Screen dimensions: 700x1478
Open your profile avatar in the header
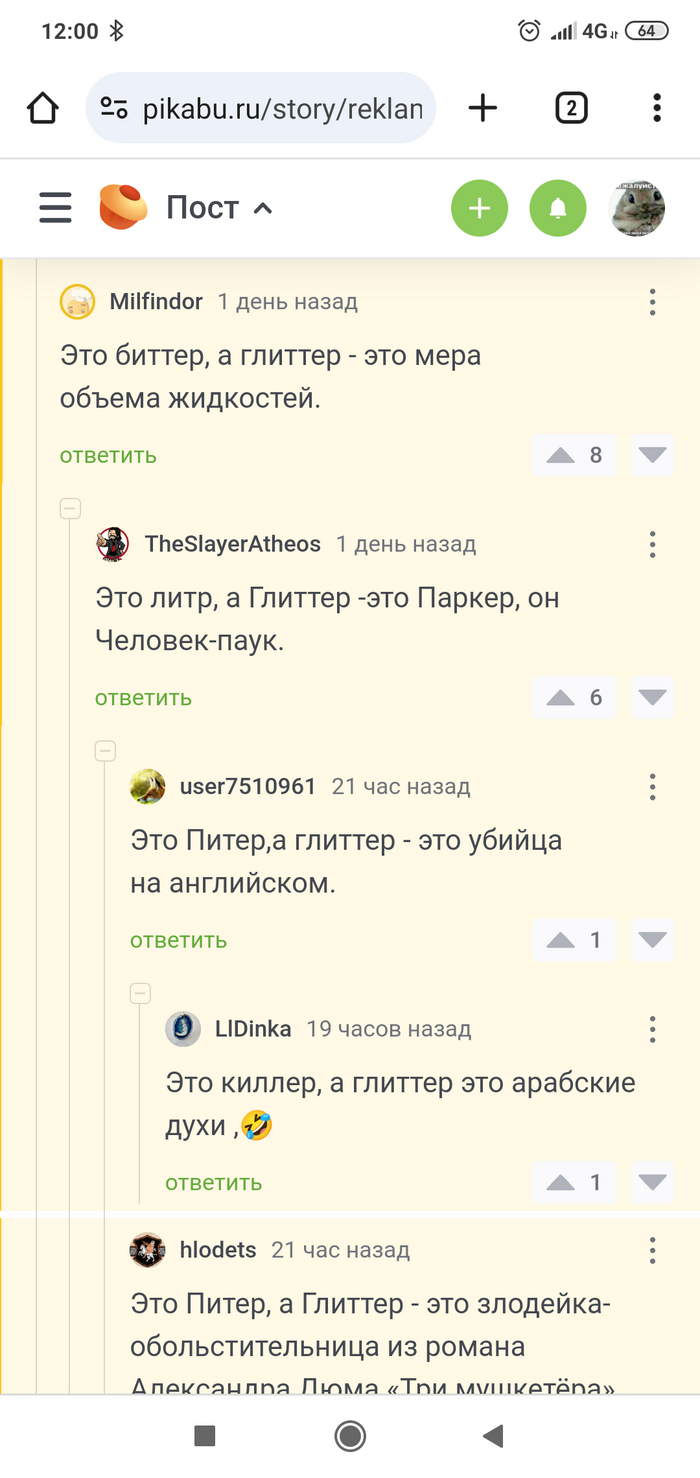(x=638, y=208)
